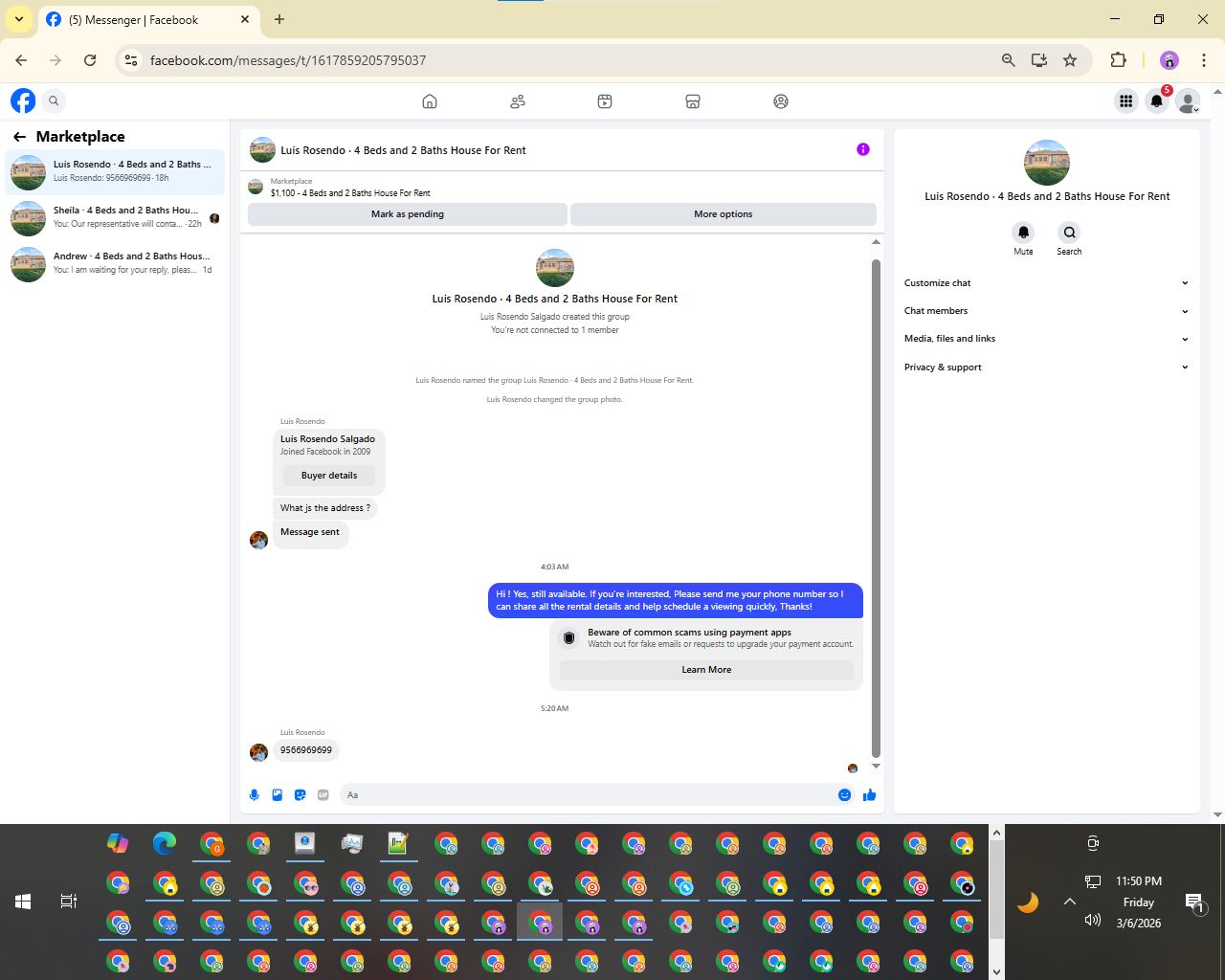1225x980 pixels.
Task: Open the Marketplace storefront icon
Action: click(x=693, y=101)
